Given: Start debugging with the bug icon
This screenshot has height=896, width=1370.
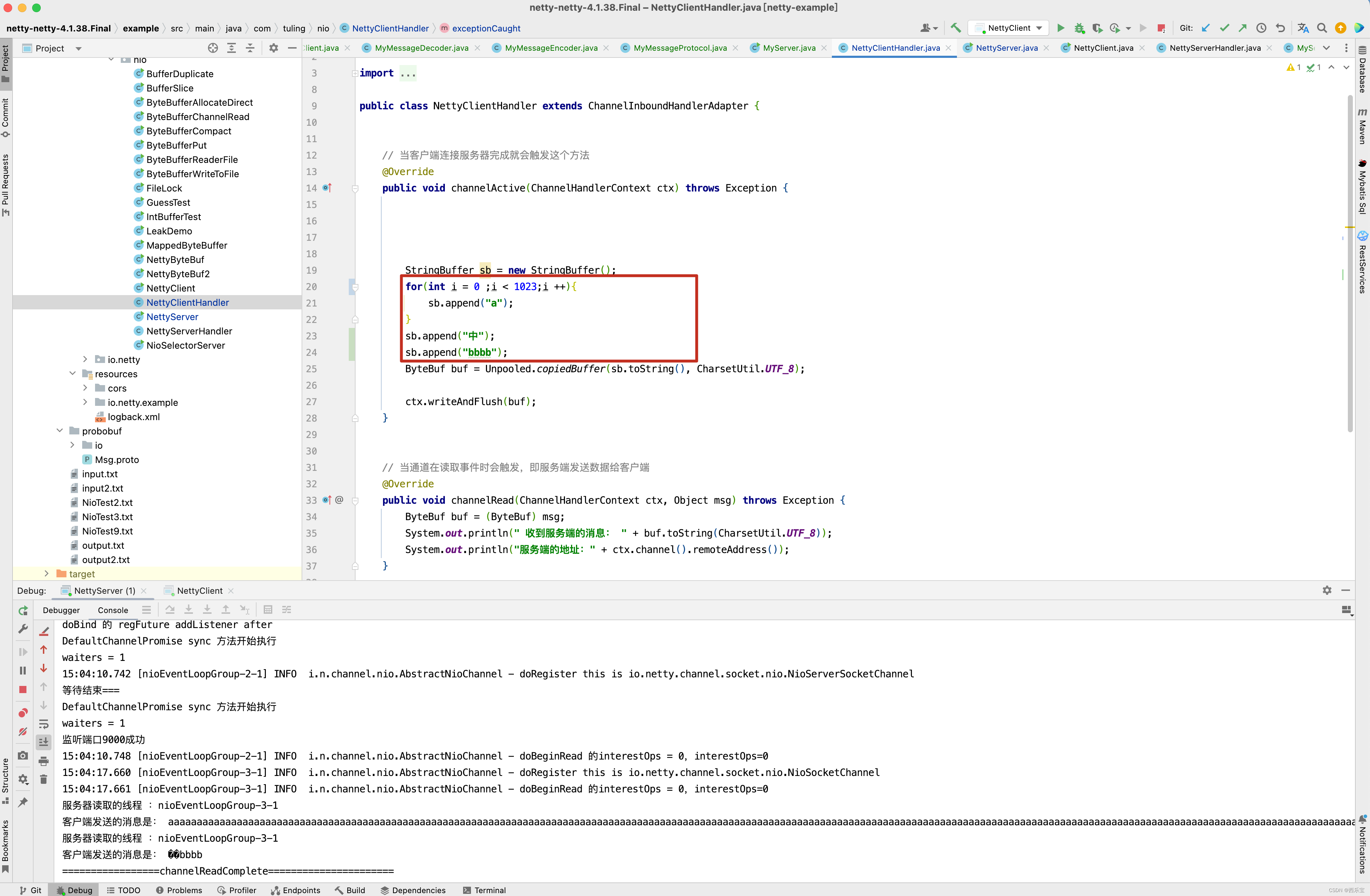Looking at the screenshot, I should point(1079,28).
